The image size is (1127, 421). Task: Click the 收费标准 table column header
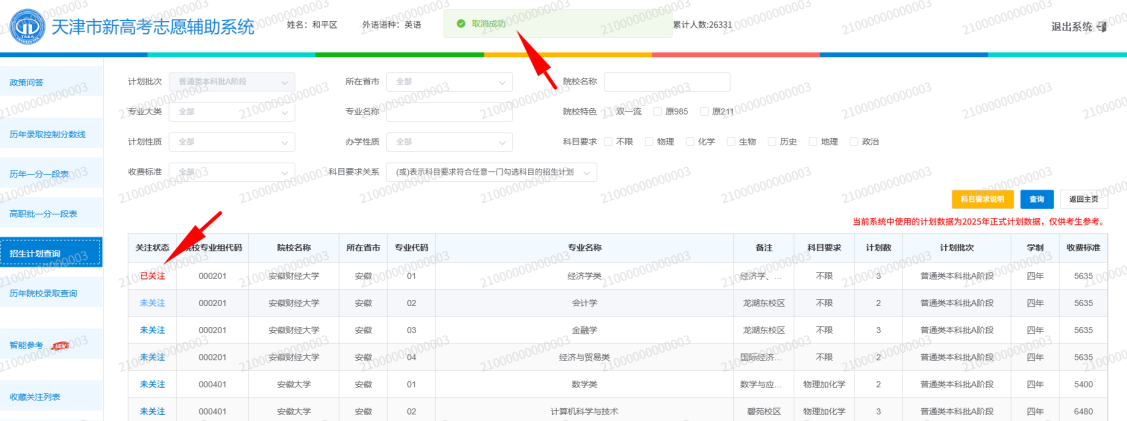pos(1083,248)
